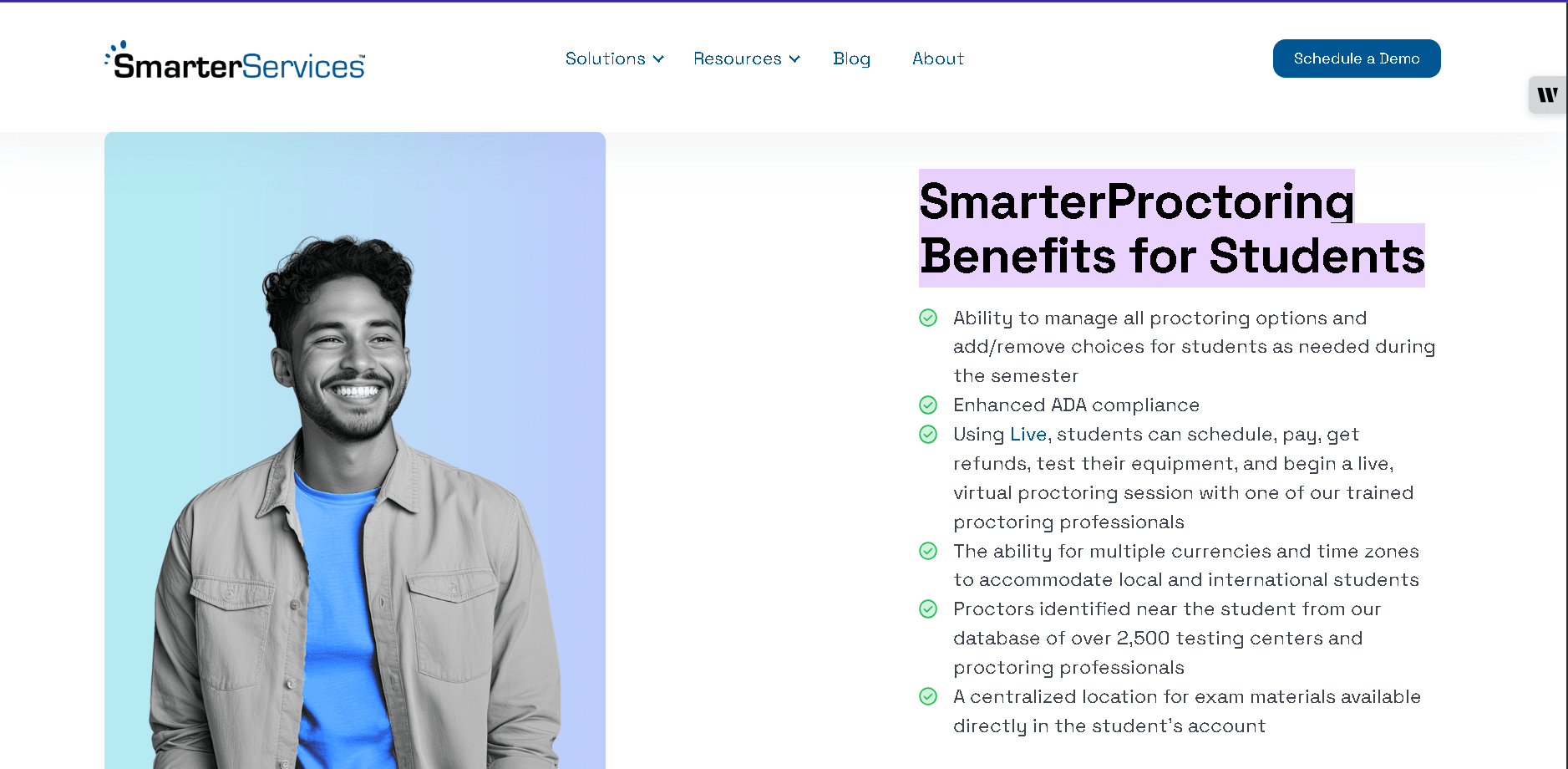
Task: Go to the Blog page
Action: pos(851,59)
